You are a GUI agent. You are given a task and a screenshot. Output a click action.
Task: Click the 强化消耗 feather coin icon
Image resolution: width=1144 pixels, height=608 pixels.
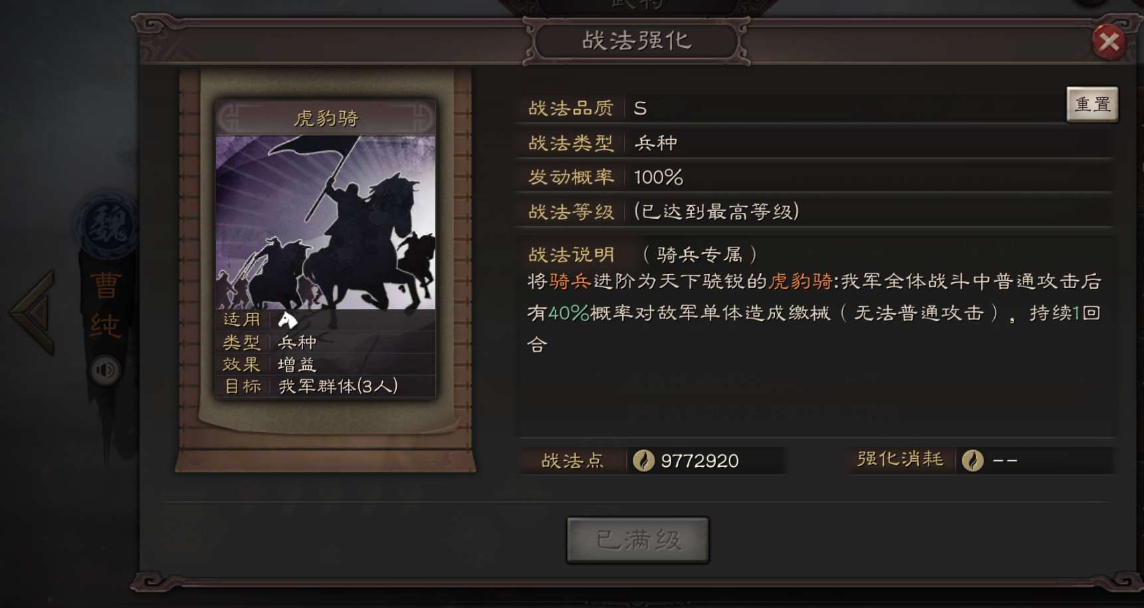tap(972, 461)
